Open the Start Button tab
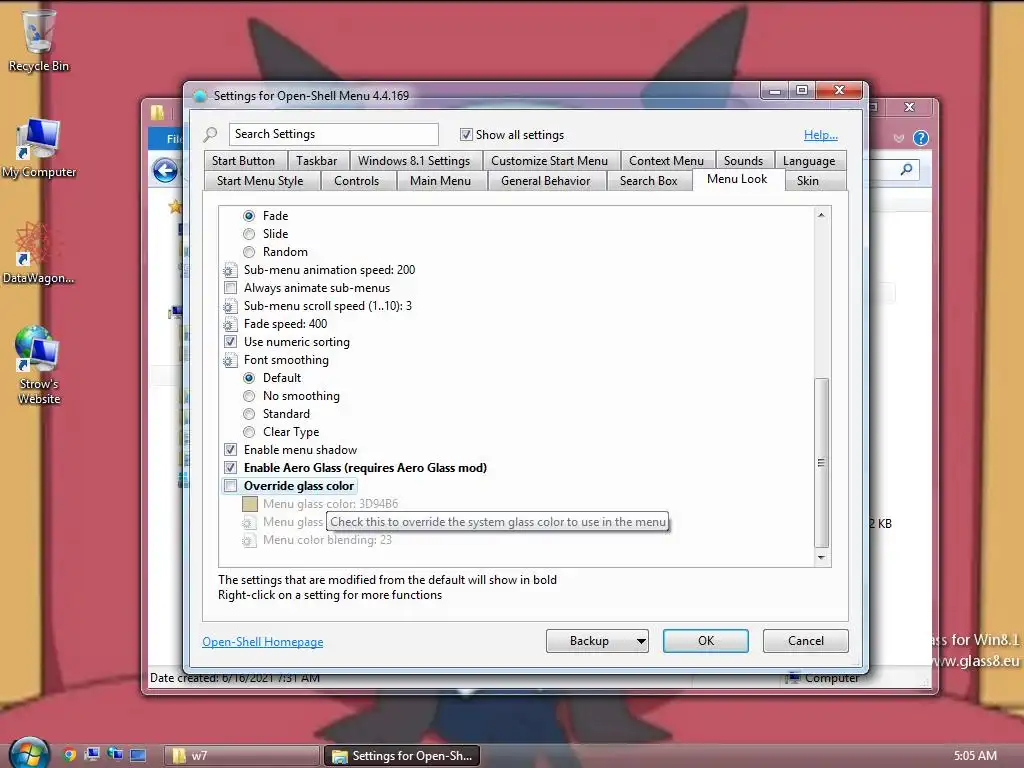The image size is (1024, 768). point(244,161)
